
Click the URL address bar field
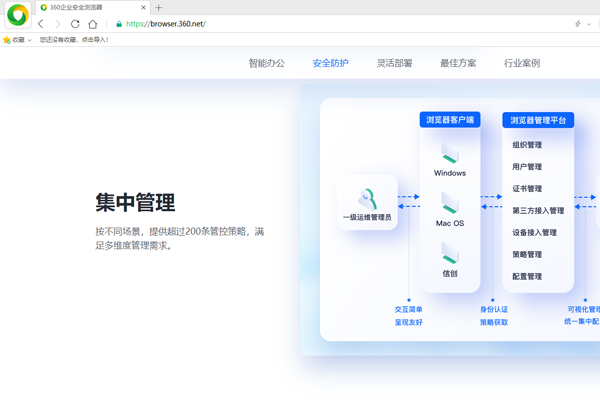340,24
